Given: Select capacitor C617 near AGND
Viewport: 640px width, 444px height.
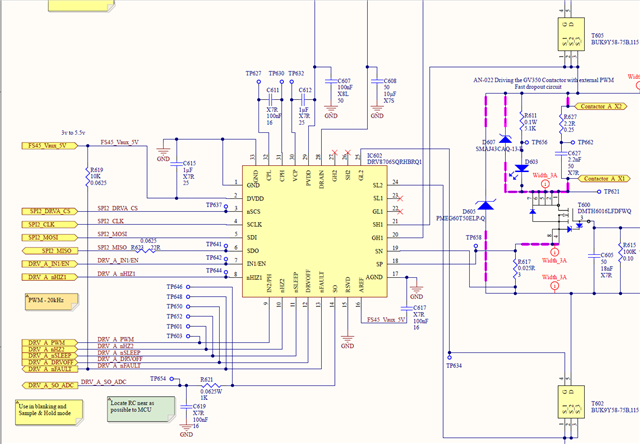Looking at the screenshot, I should pos(407,308).
